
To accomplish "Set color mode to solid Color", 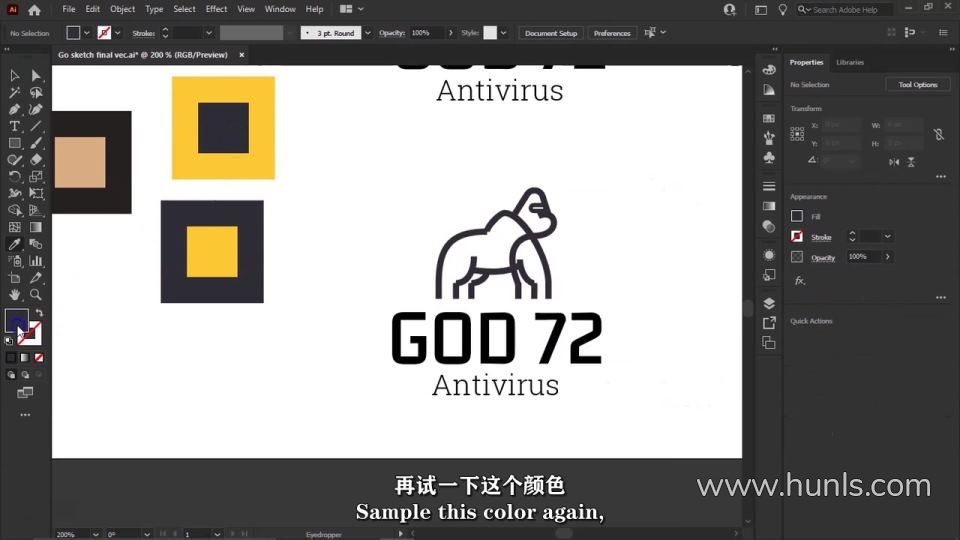I will [x=11, y=358].
